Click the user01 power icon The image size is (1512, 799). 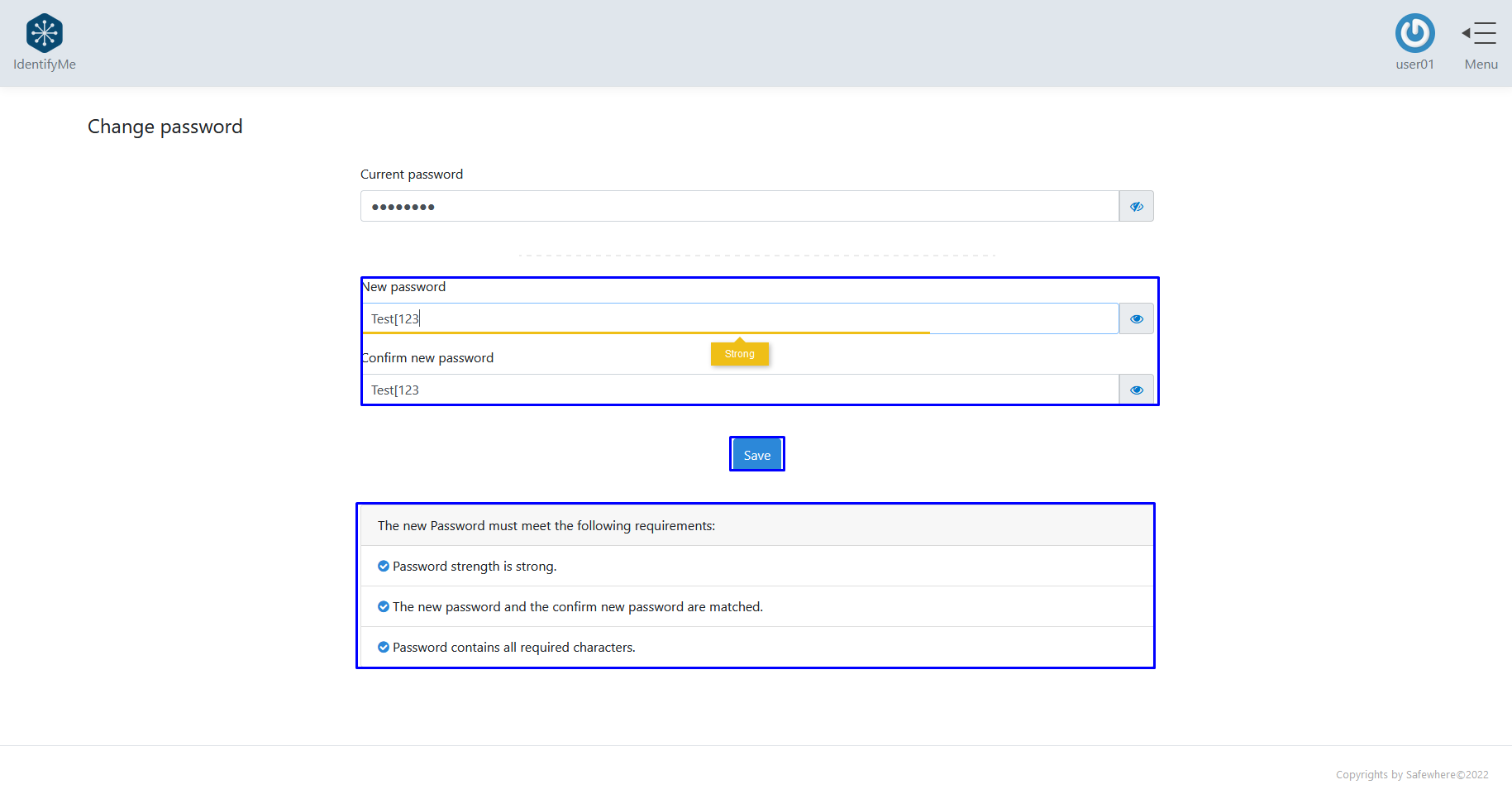[1414, 33]
